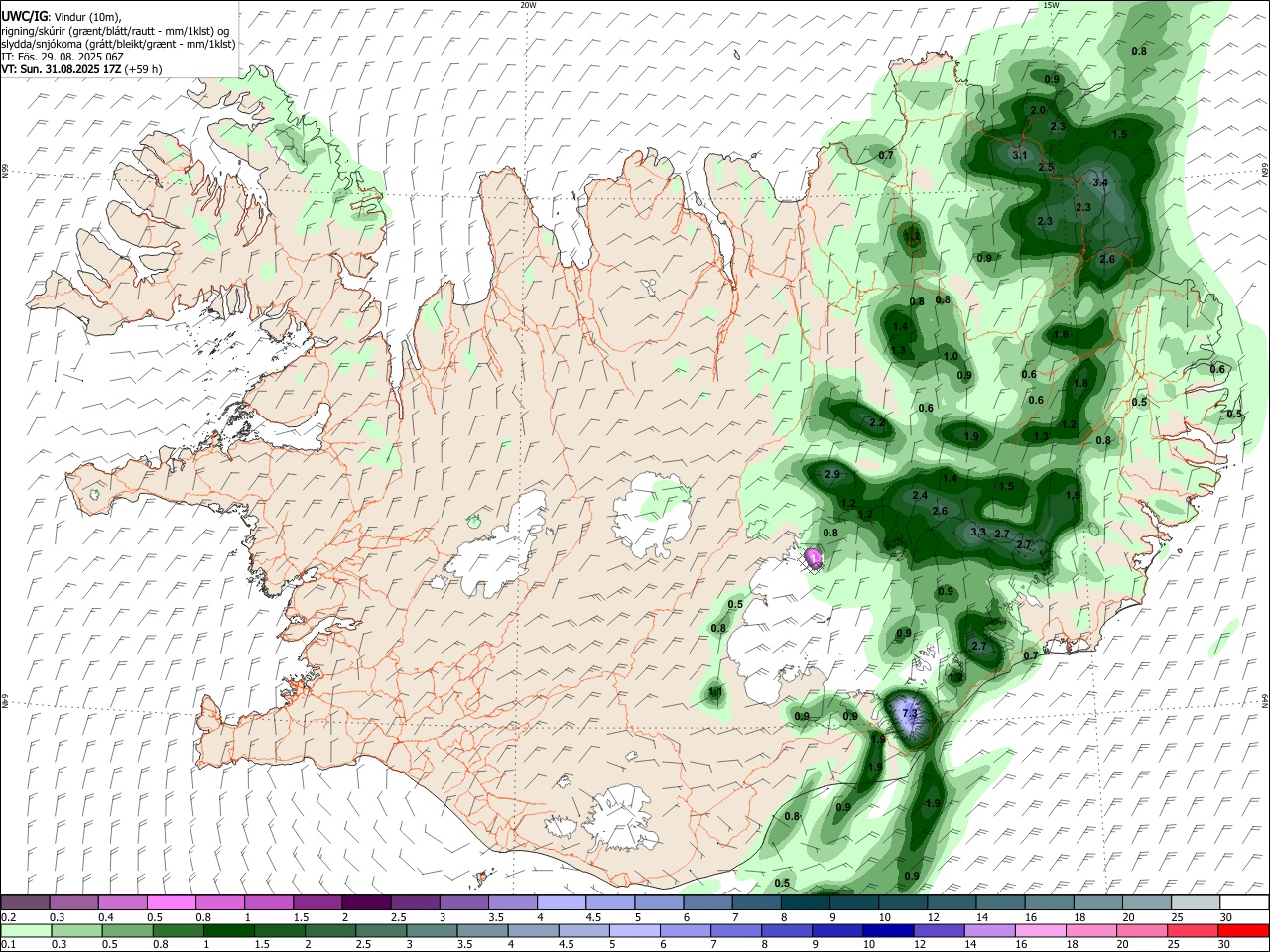Pick 0.5–0.8 medium green swatch, lower legend

click(x=126, y=930)
